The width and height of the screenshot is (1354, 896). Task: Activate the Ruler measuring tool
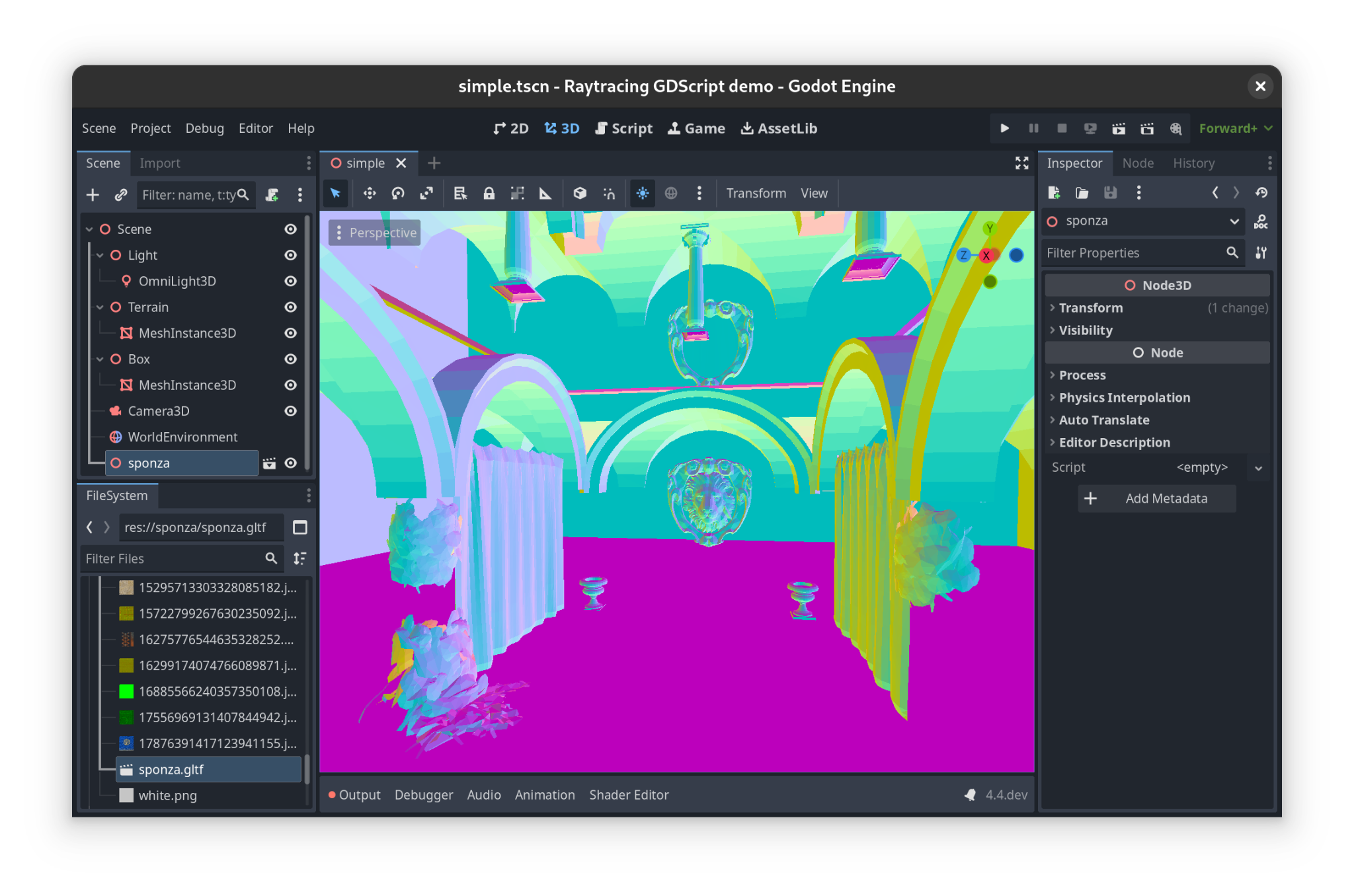pyautogui.click(x=545, y=193)
